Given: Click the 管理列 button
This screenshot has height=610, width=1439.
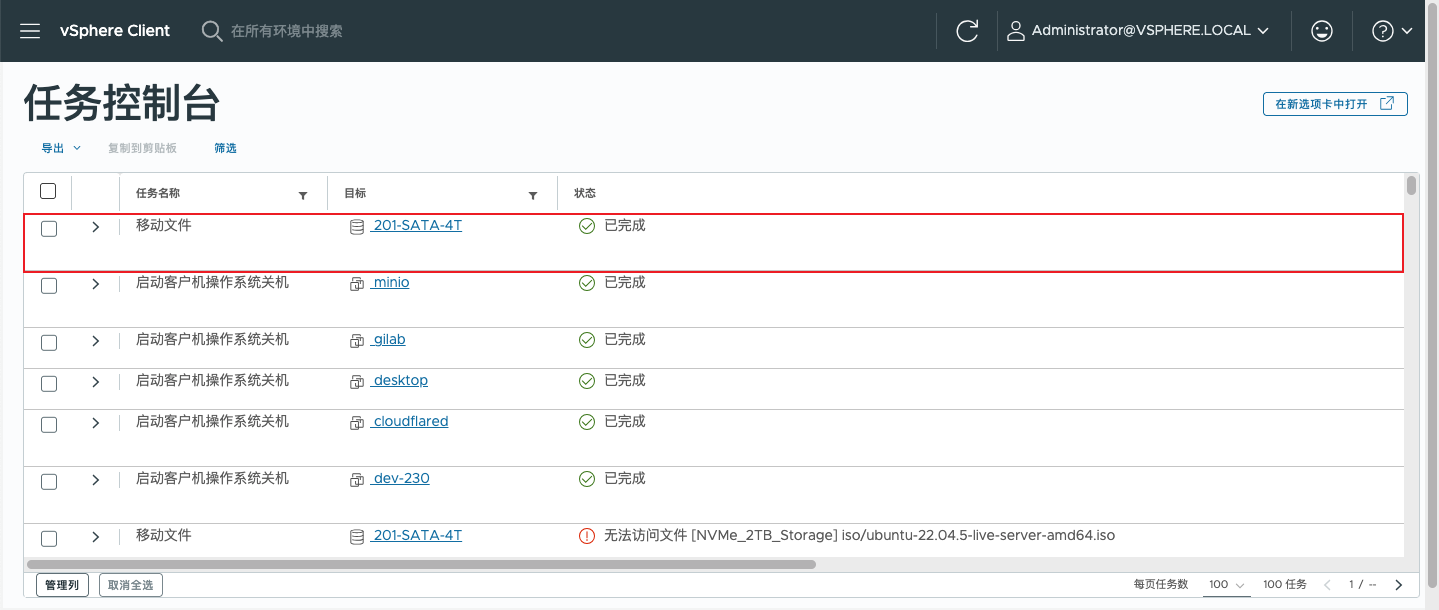Looking at the screenshot, I should coord(62,585).
